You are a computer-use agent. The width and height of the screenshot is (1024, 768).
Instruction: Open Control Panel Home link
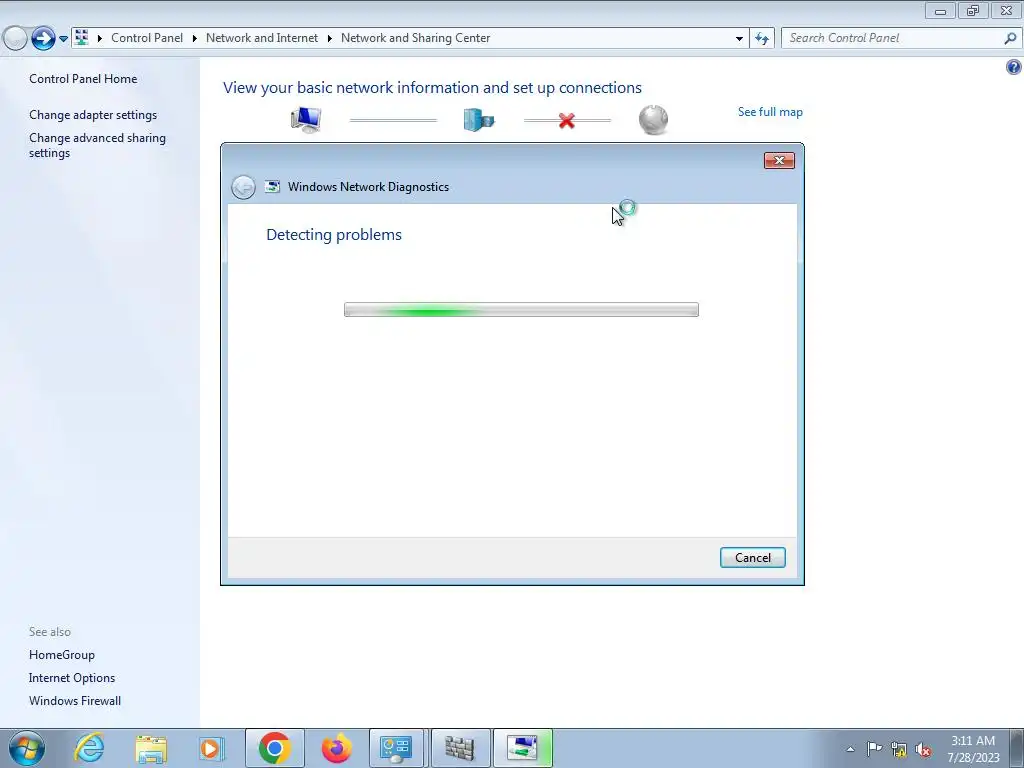point(83,78)
